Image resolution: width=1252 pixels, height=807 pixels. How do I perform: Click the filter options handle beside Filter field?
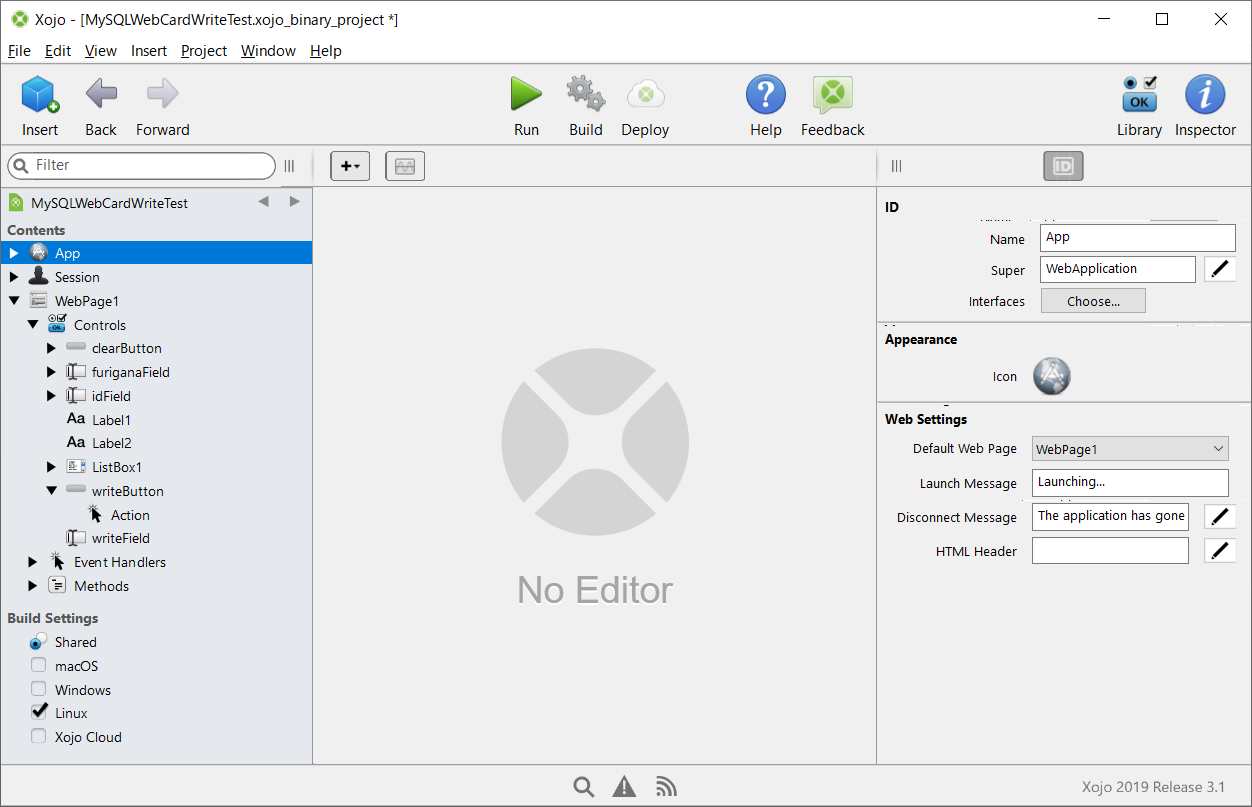[289, 166]
